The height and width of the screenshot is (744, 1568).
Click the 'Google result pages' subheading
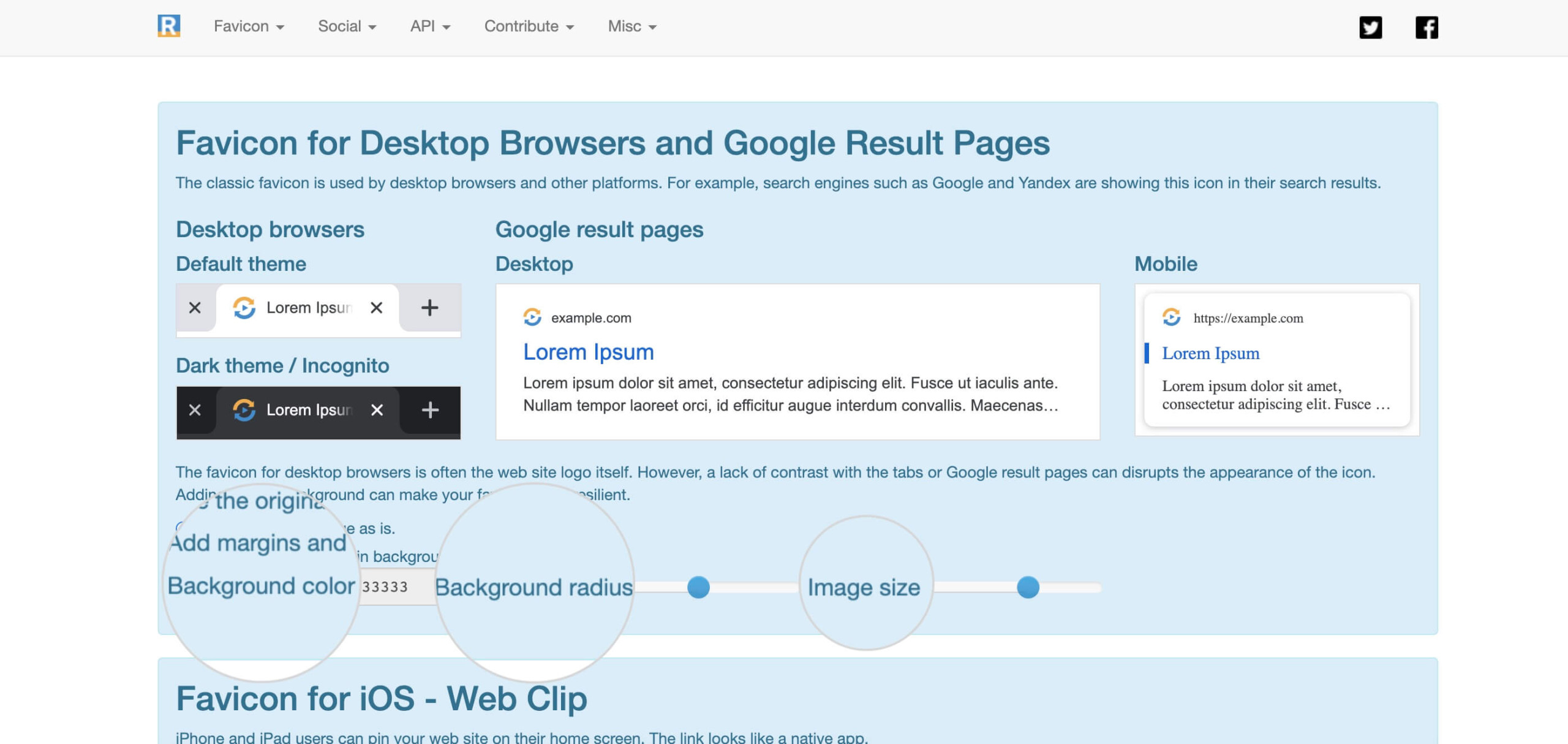(599, 229)
